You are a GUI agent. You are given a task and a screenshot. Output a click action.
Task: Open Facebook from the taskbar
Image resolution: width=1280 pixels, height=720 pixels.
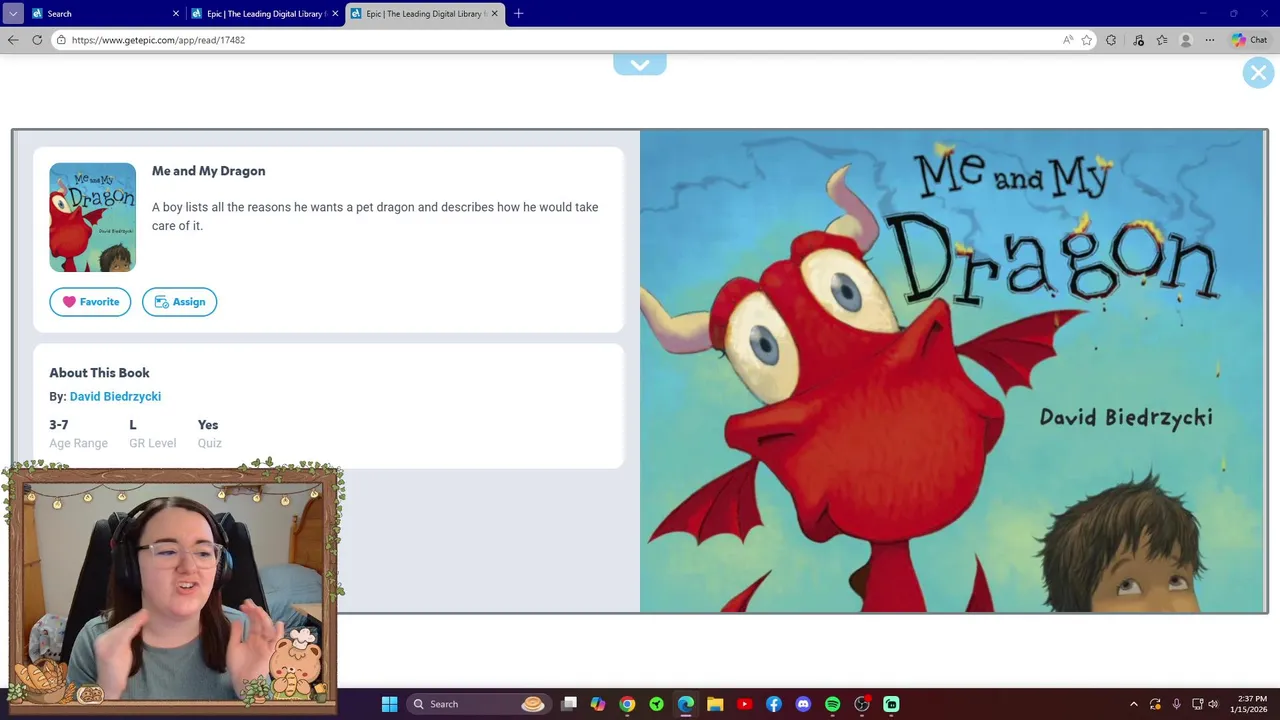[x=774, y=704]
